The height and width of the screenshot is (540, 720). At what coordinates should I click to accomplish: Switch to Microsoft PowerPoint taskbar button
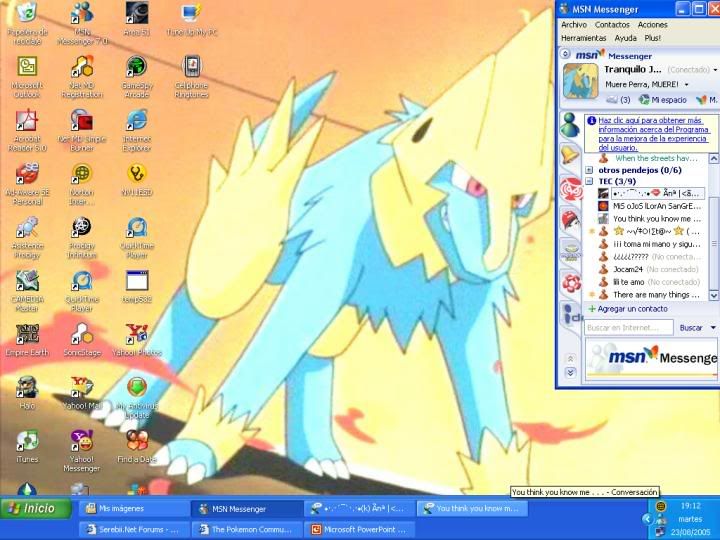coord(360,529)
